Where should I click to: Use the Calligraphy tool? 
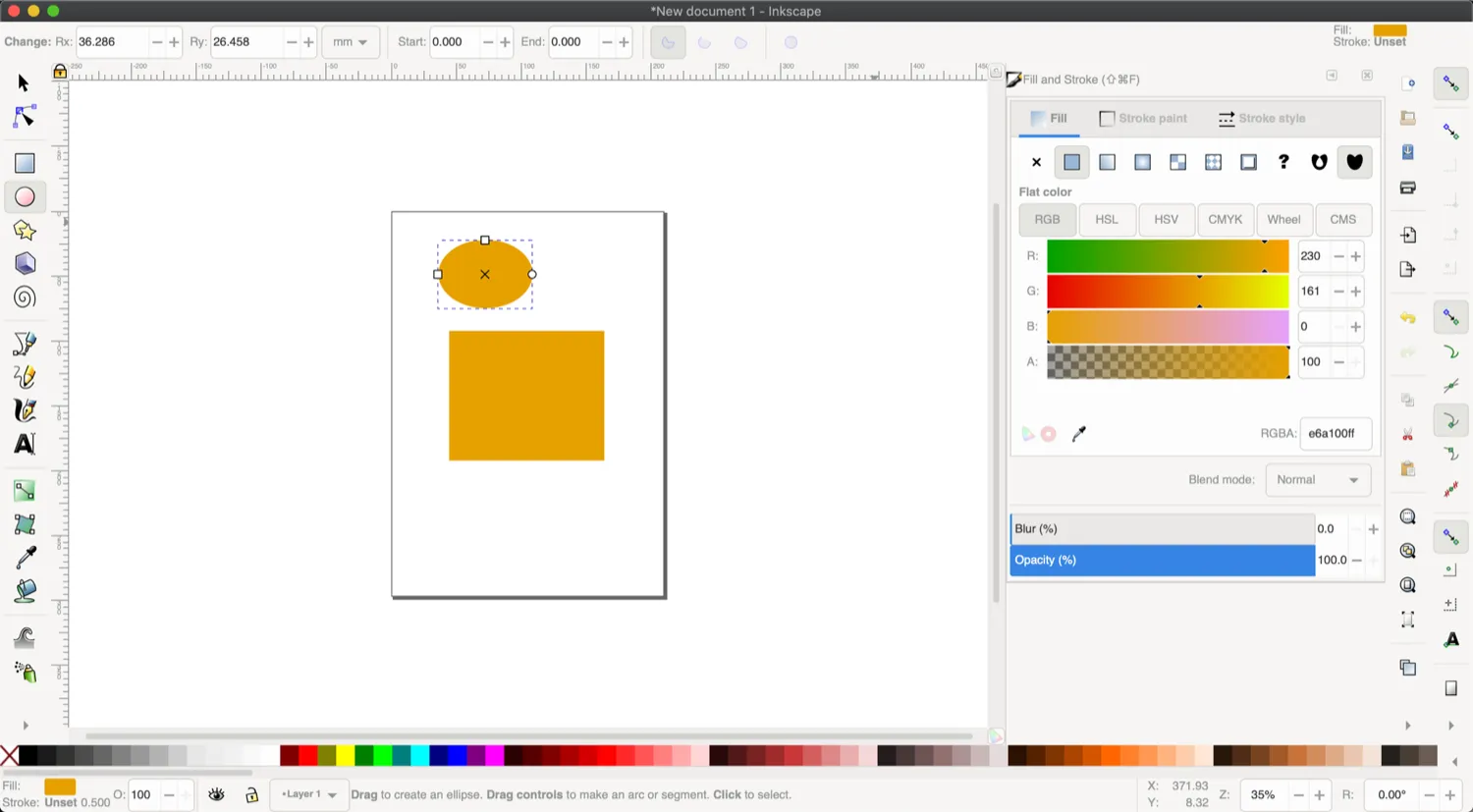(24, 410)
